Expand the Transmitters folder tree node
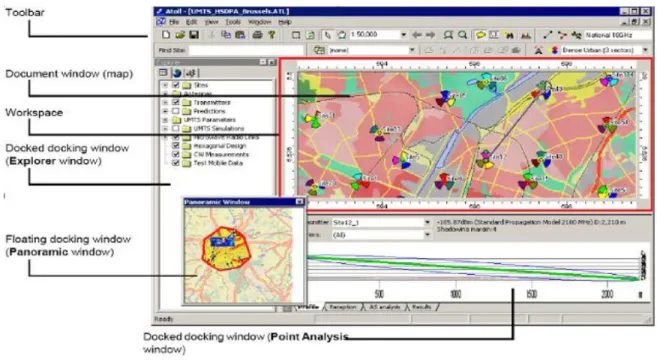The width and height of the screenshot is (657, 361). click(165, 102)
